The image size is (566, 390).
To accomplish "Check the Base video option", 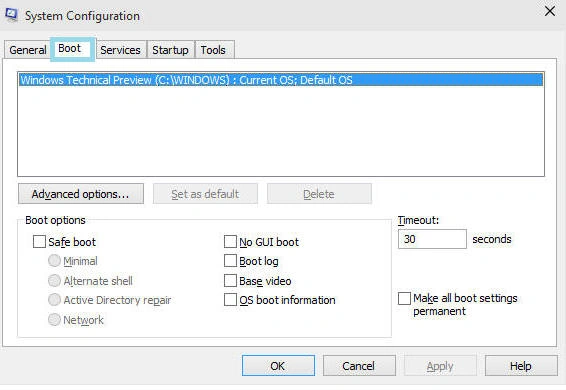I will pos(230,281).
